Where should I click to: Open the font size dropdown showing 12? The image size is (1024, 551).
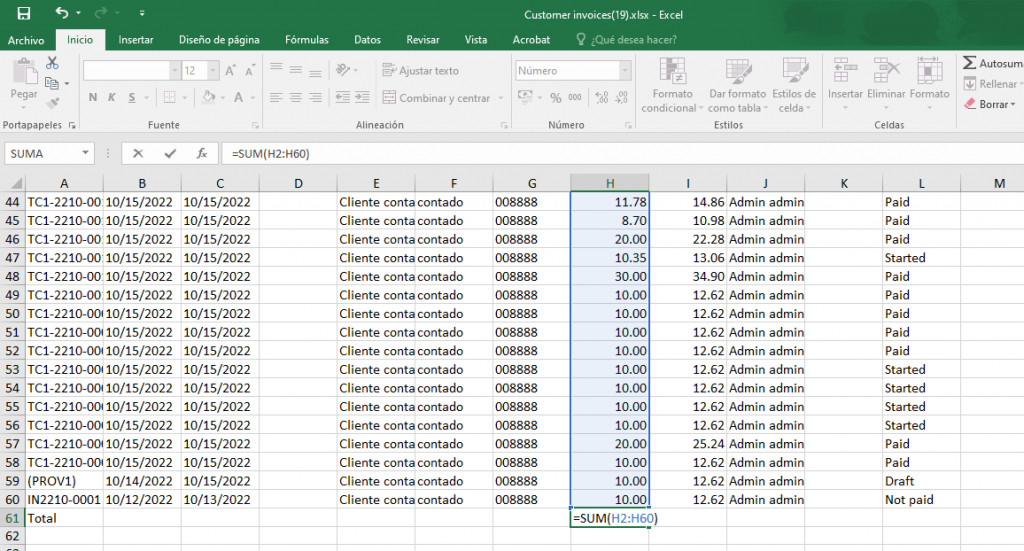coord(212,71)
